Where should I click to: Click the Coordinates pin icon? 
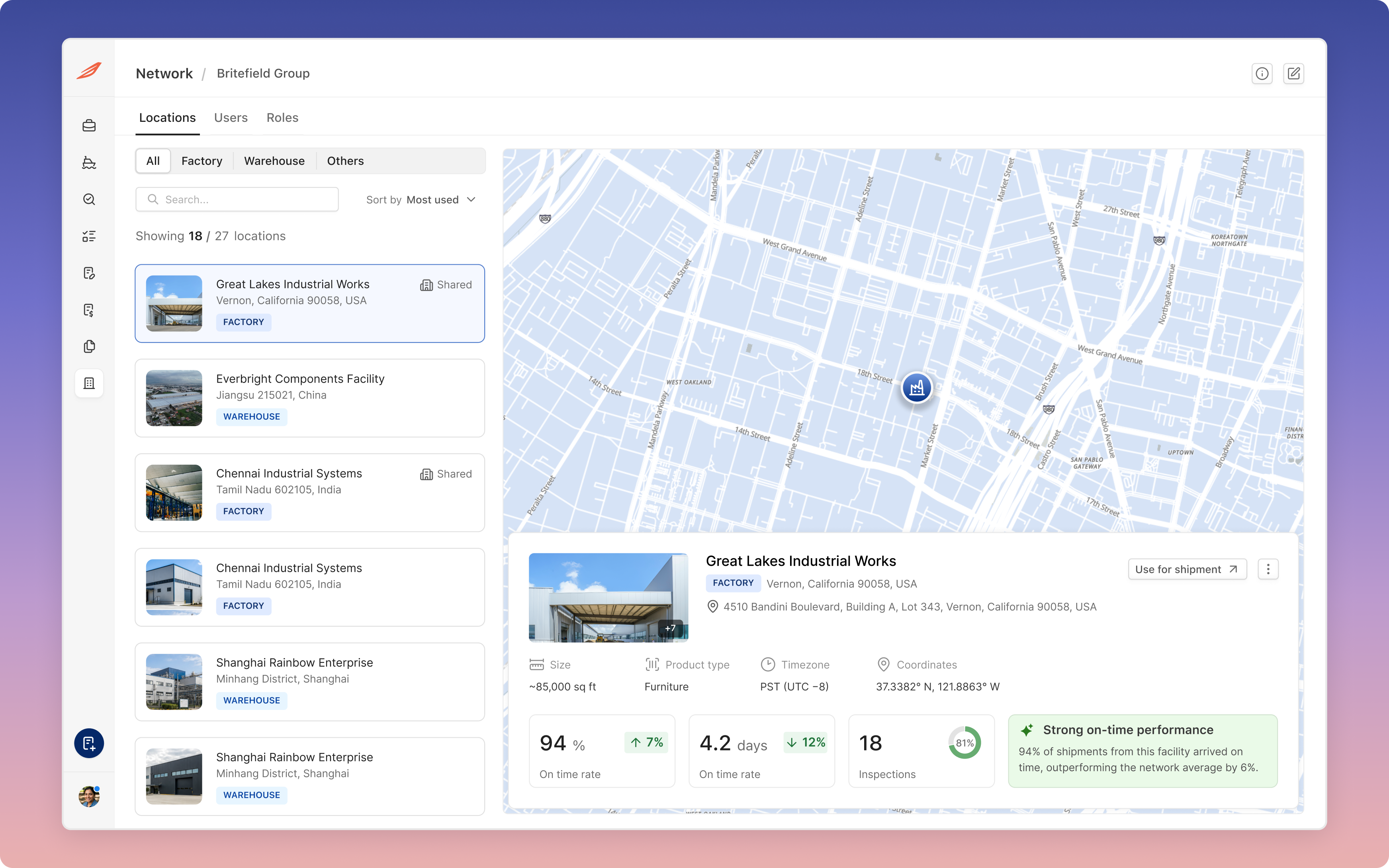(883, 665)
